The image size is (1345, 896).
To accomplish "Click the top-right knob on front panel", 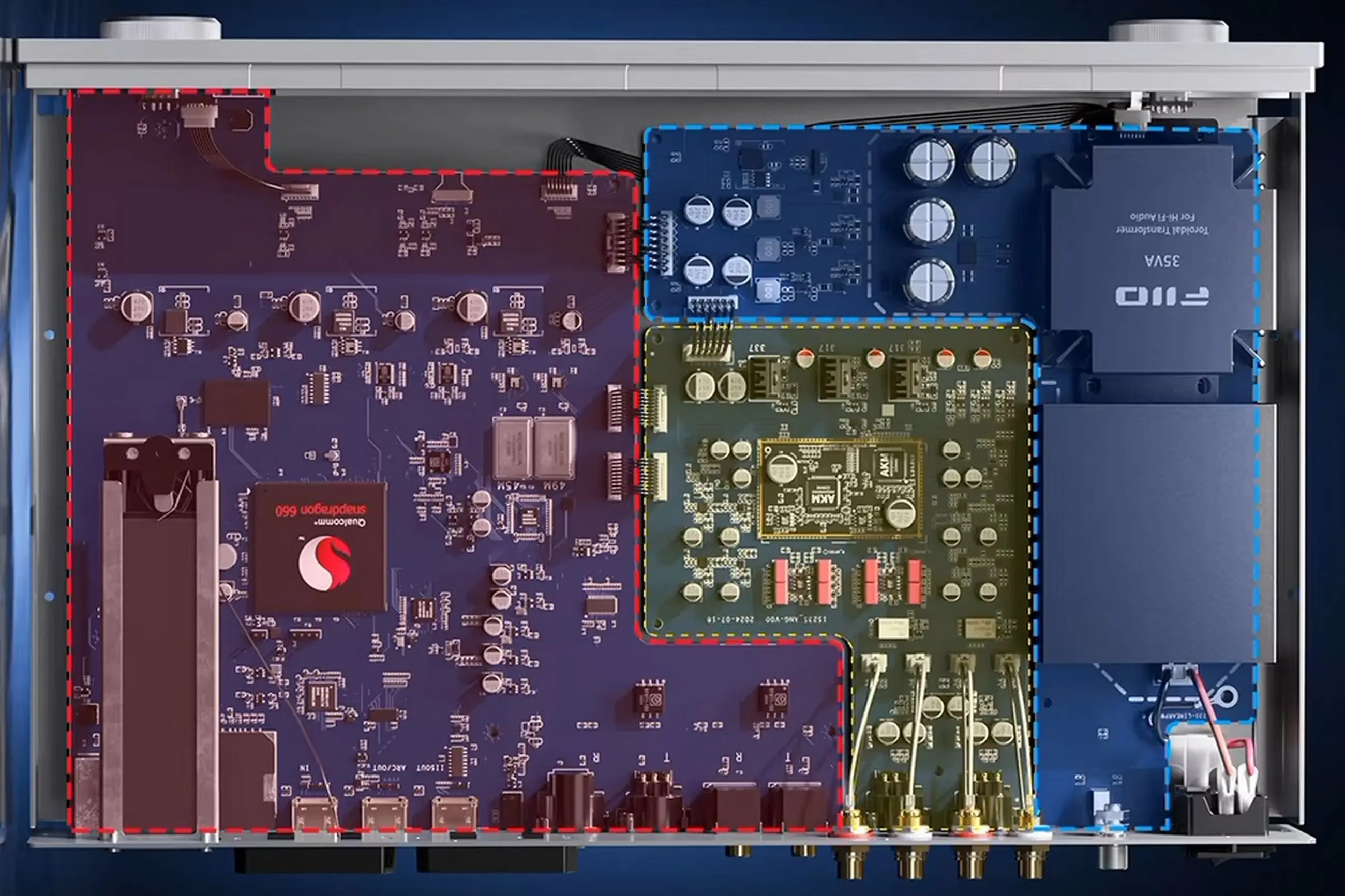I will tap(1169, 31).
